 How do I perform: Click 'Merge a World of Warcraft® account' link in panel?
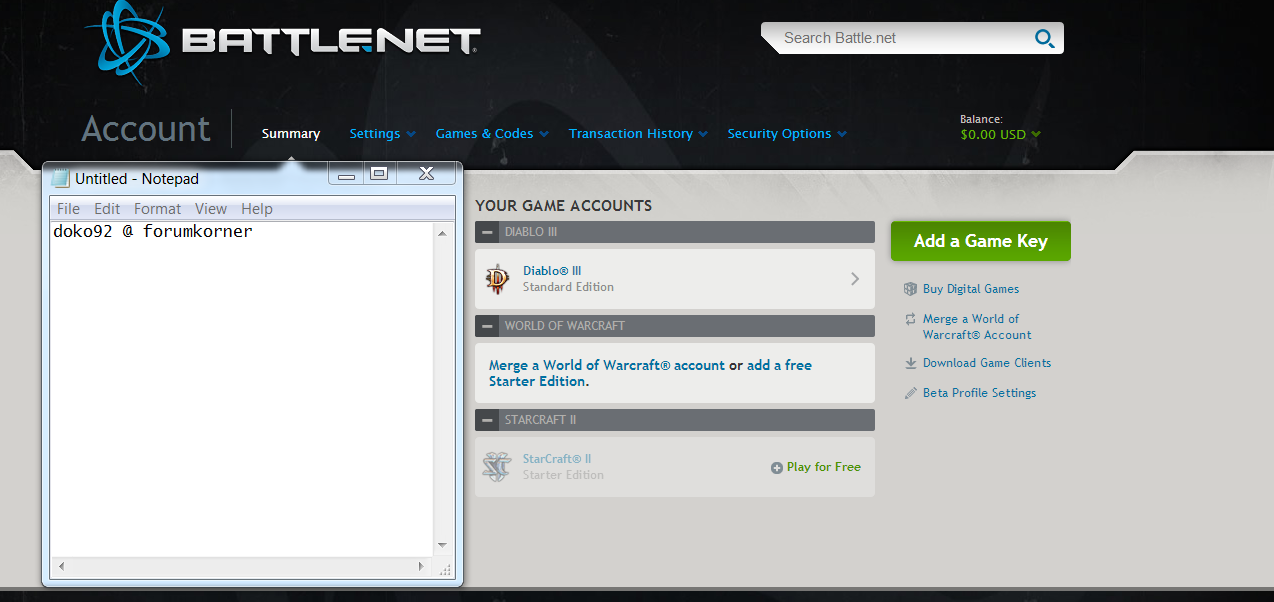point(607,365)
